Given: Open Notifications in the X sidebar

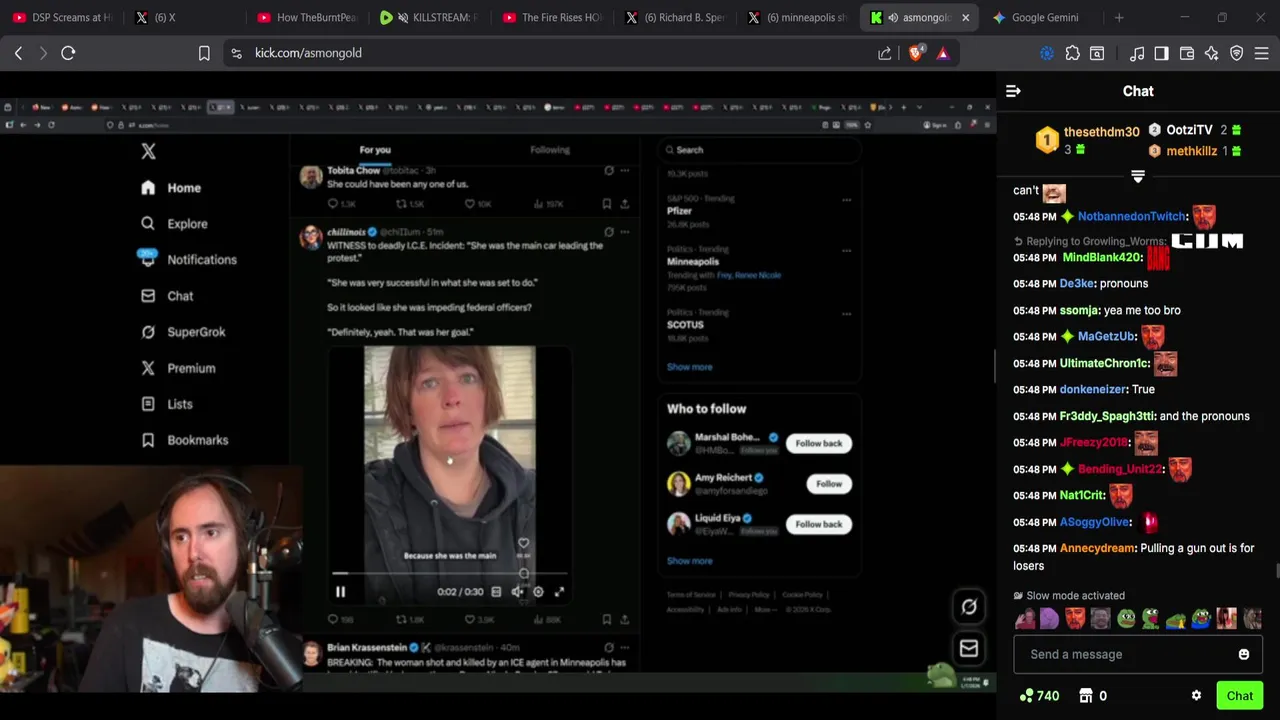Looking at the screenshot, I should (188, 259).
